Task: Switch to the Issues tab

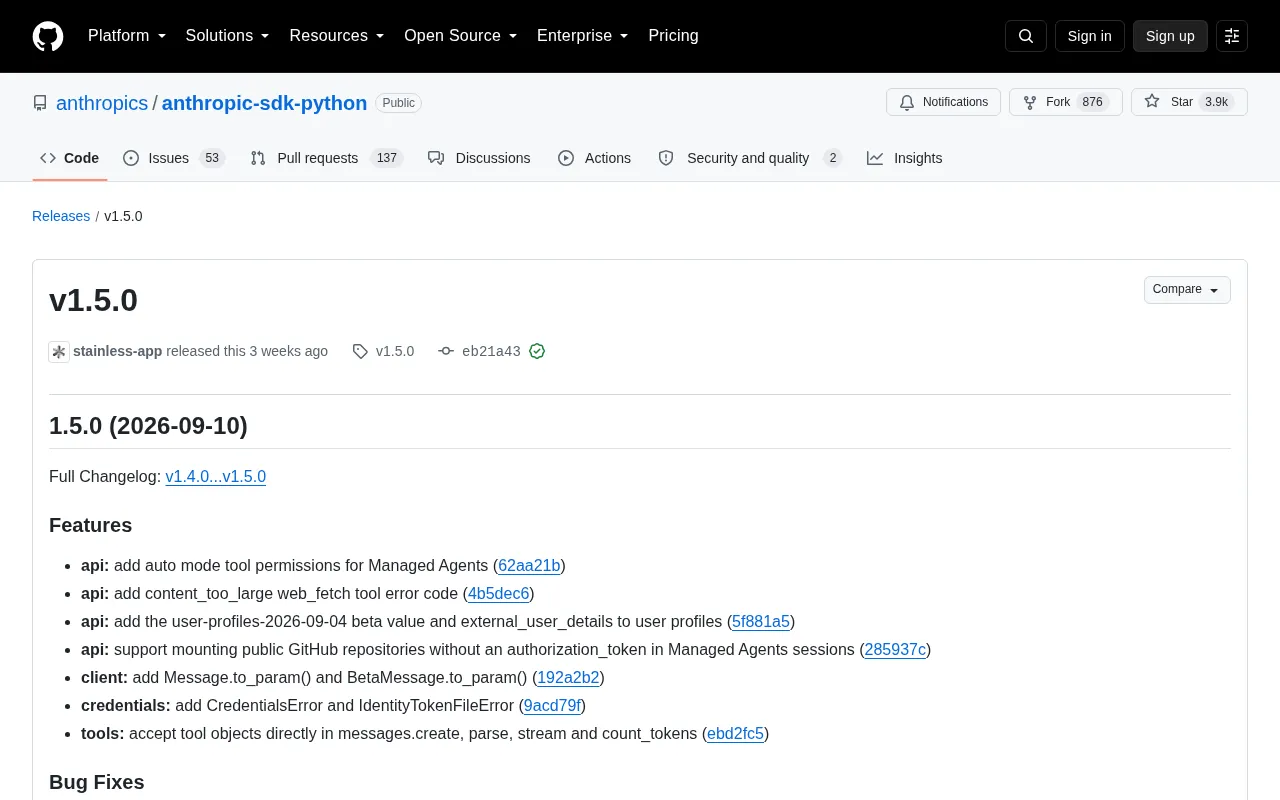Action: pos(174,158)
